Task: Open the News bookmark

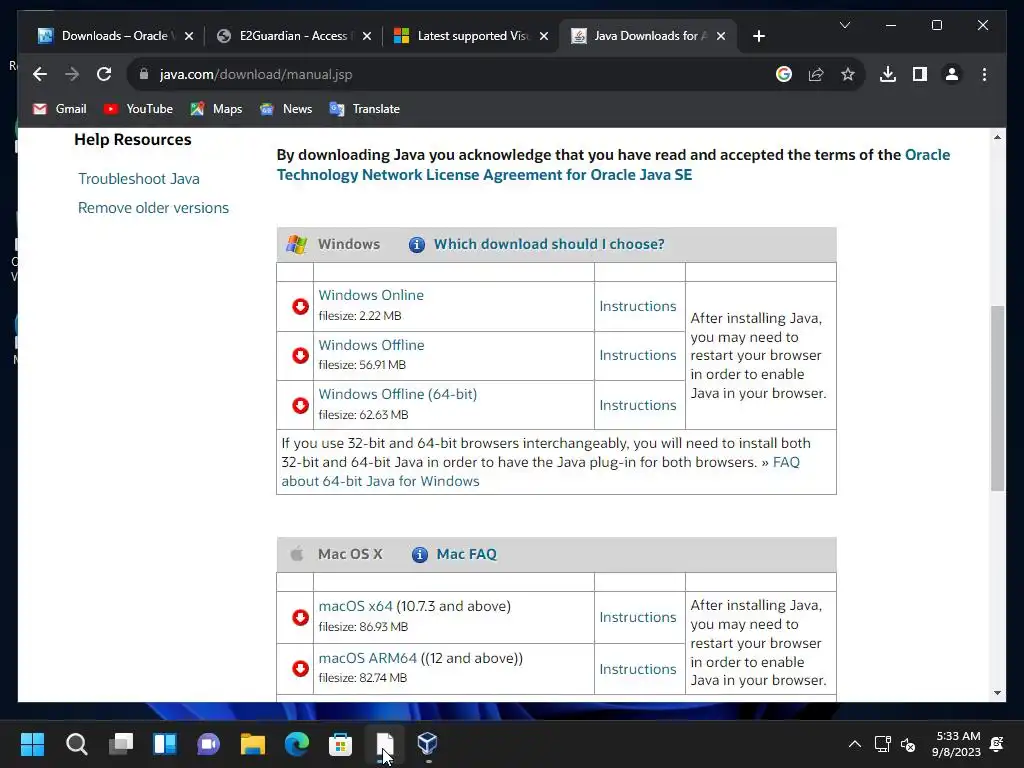Action: (286, 109)
